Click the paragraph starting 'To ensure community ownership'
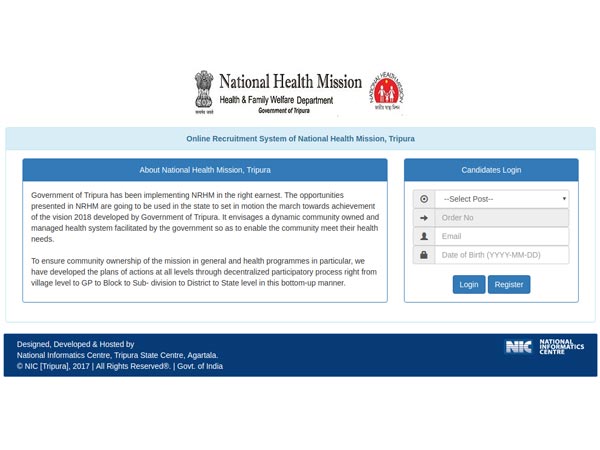The height and width of the screenshot is (450, 600). [x=203, y=271]
